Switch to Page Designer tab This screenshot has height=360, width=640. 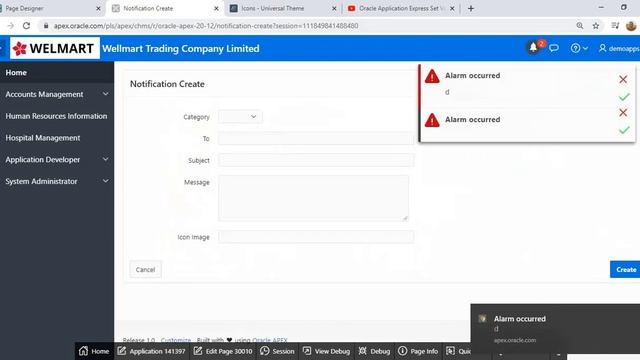click(49, 8)
